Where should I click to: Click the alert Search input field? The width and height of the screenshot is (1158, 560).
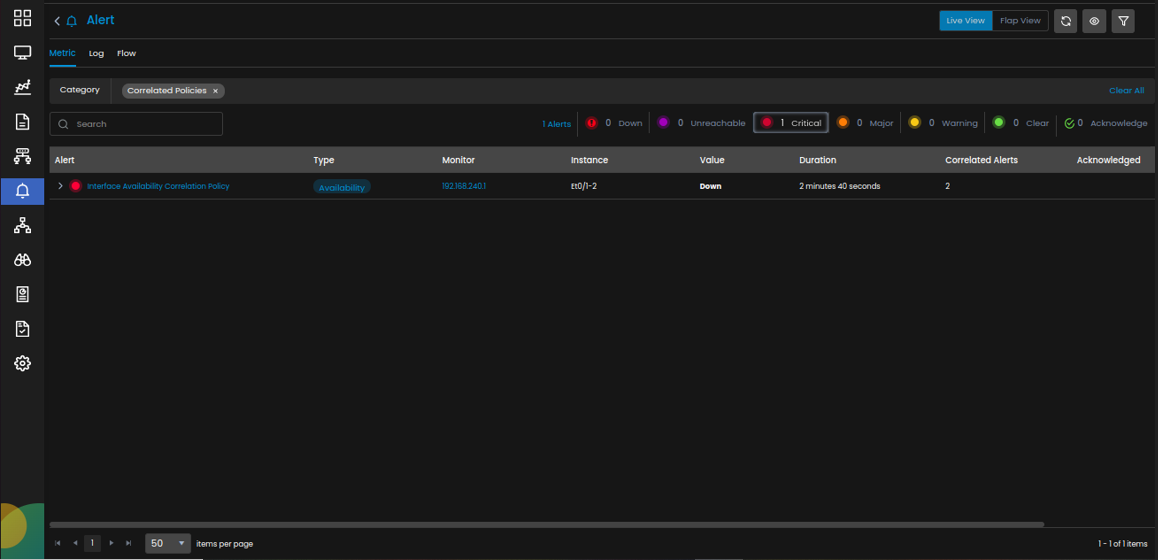pyautogui.click(x=137, y=124)
